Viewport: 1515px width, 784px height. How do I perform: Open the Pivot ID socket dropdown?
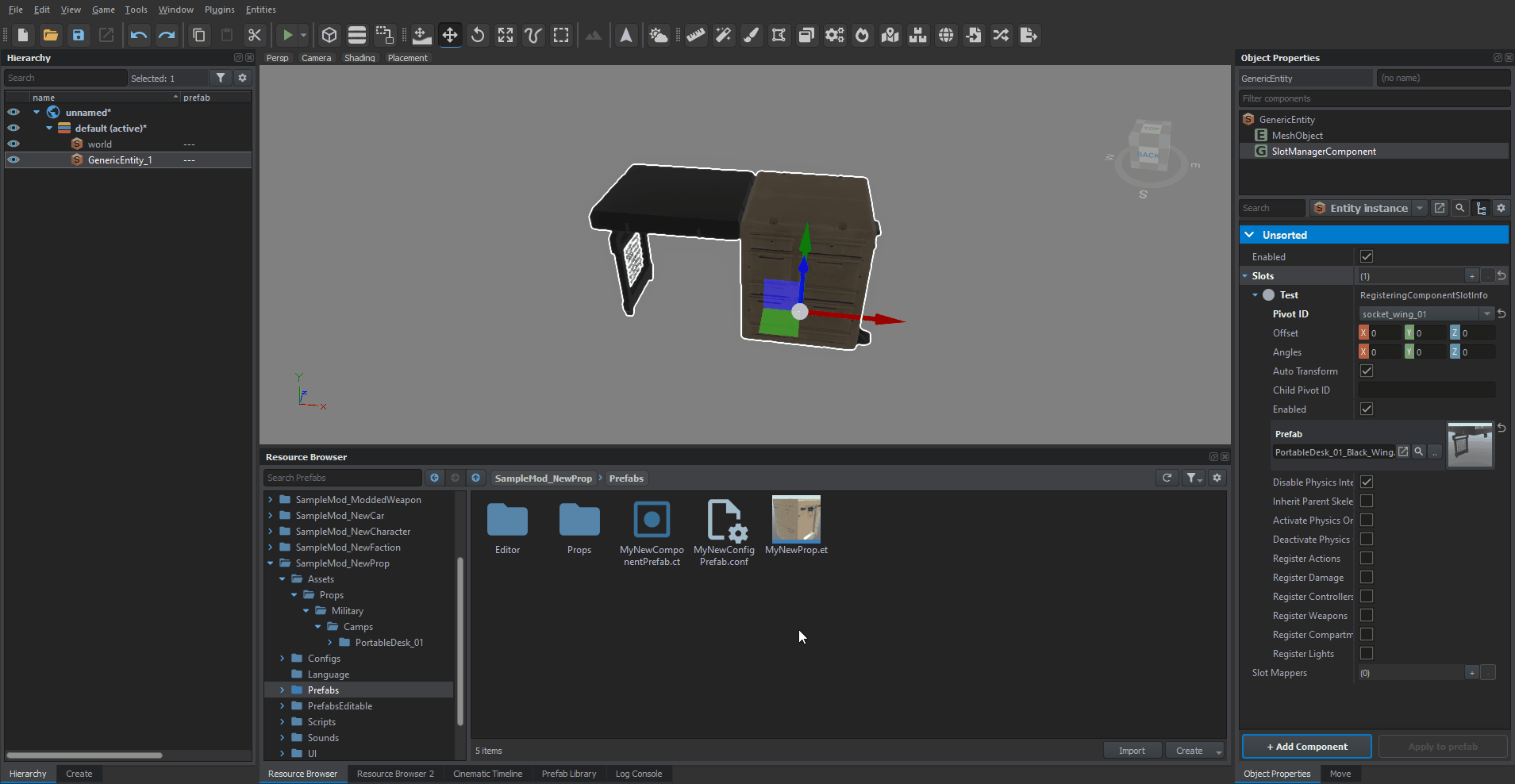click(1486, 314)
